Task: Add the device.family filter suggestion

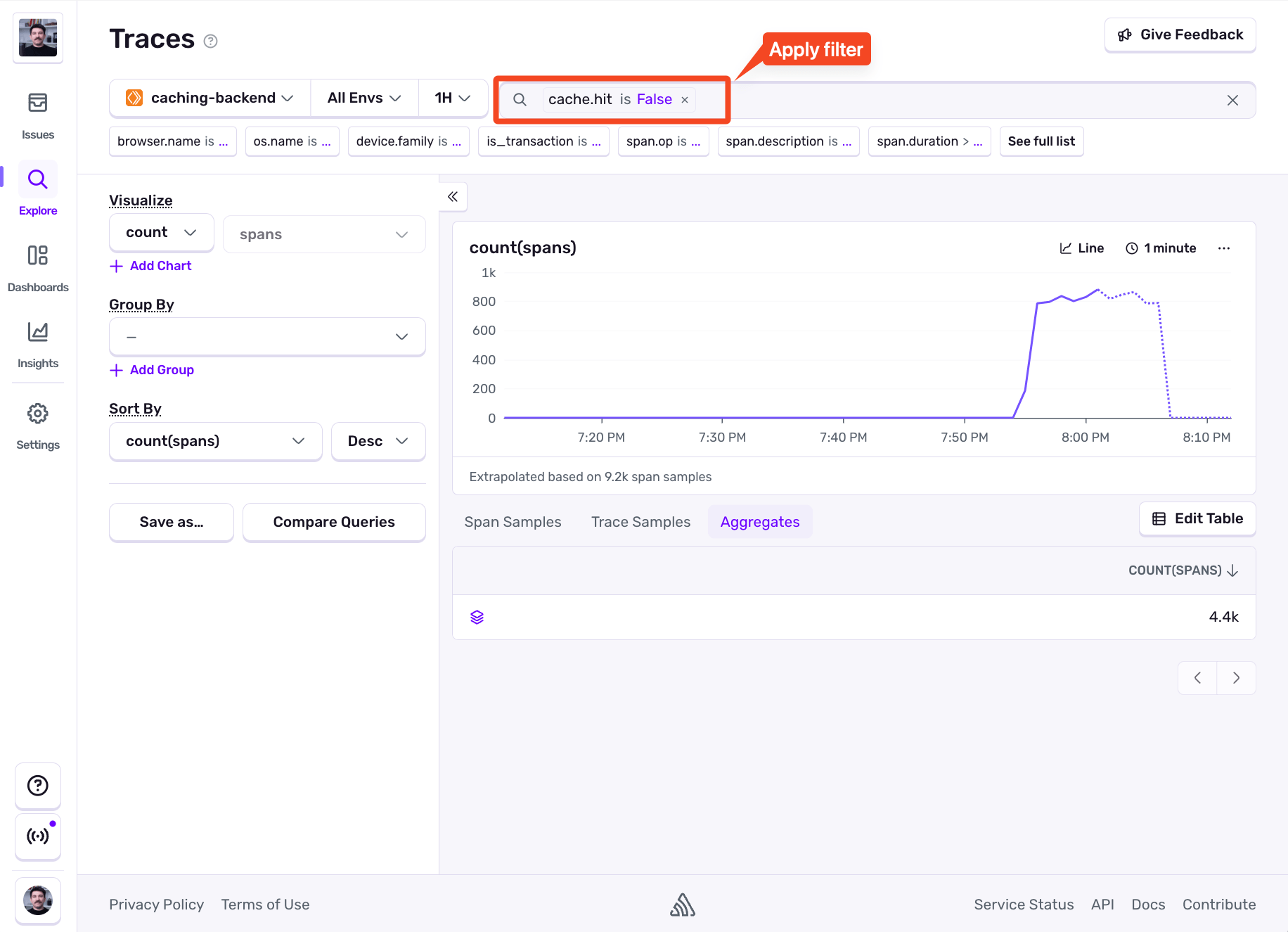Action: click(408, 141)
